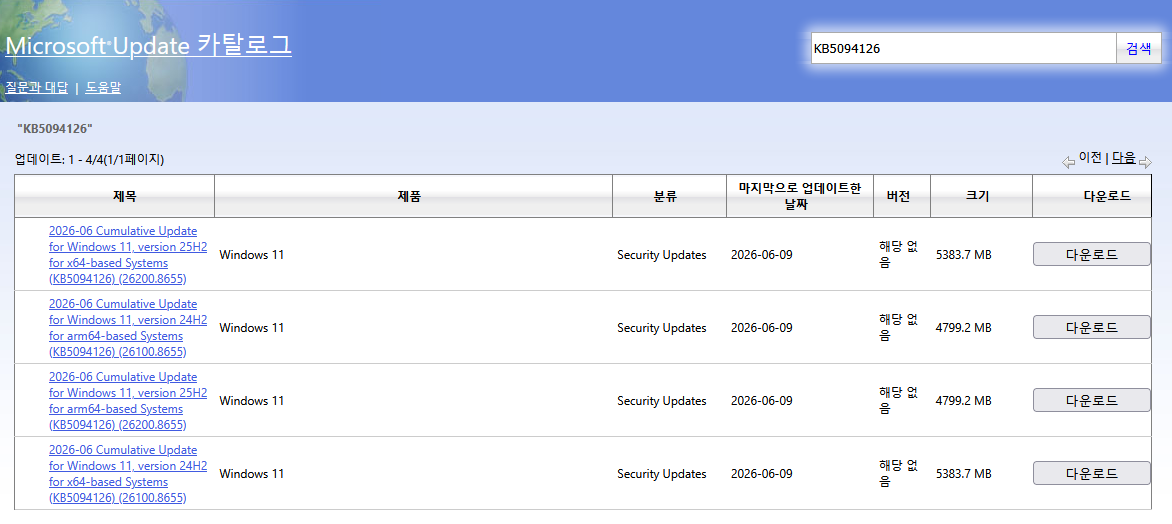Image resolution: width=1172 pixels, height=524 pixels.
Task: Download the 24H2 arm64 update via 다운로드
Action: pos(1091,327)
